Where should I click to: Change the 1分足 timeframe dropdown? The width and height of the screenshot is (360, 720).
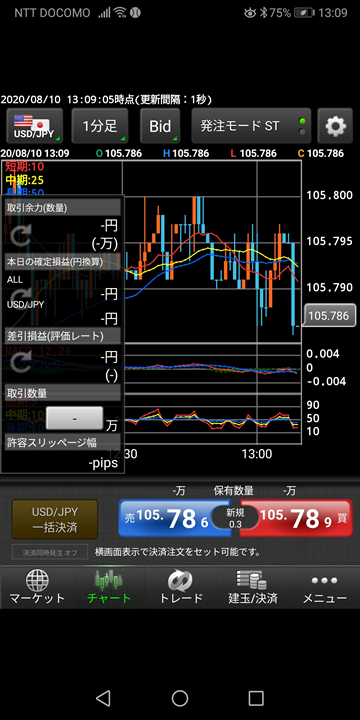pyautogui.click(x=100, y=126)
